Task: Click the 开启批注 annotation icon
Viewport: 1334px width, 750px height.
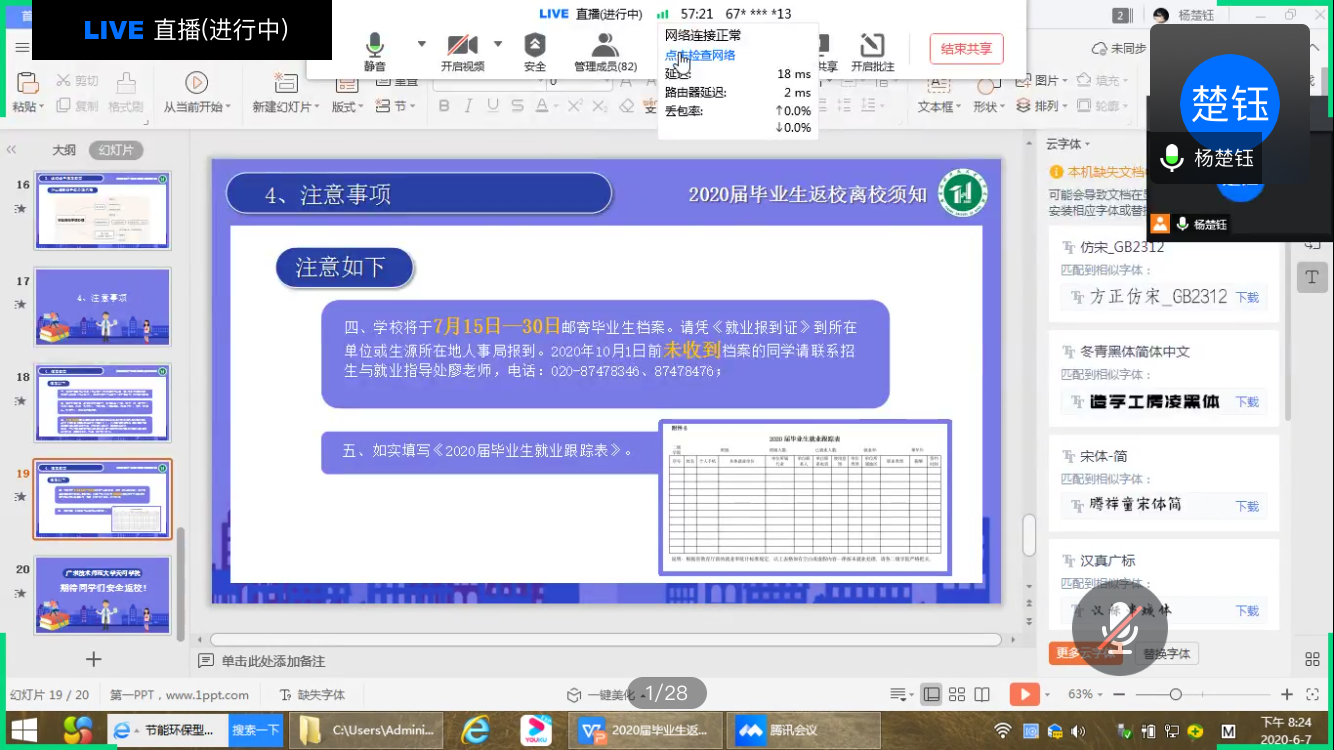Action: click(x=872, y=46)
